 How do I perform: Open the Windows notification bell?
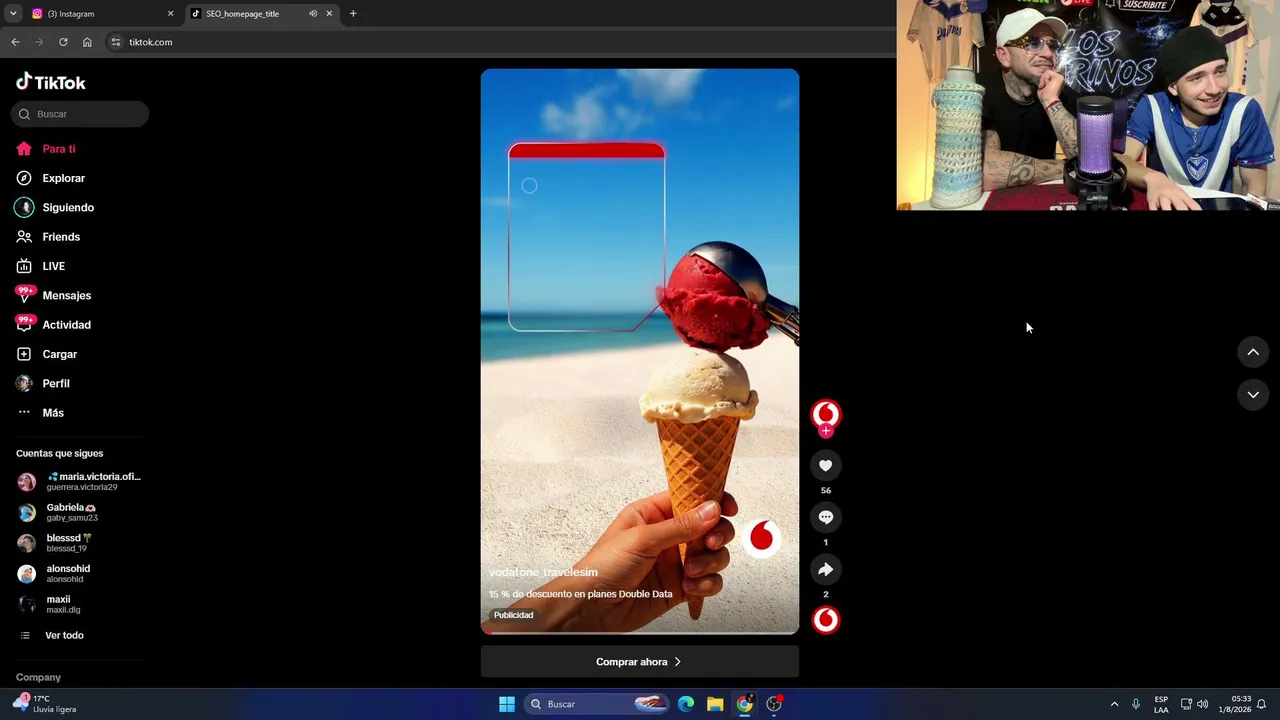1262,704
